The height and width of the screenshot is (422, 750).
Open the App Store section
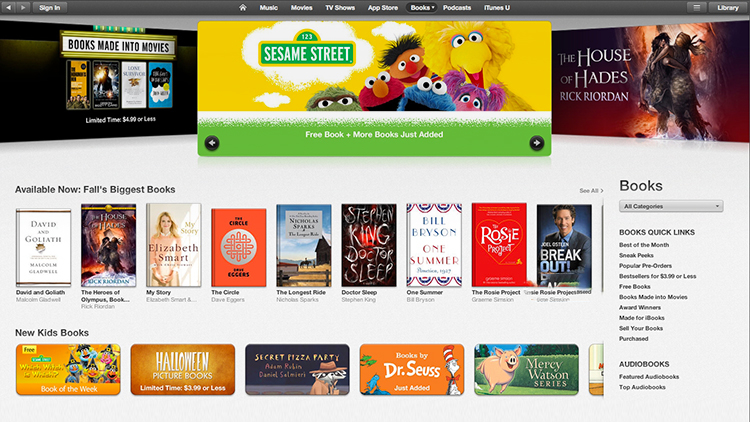coord(383,8)
